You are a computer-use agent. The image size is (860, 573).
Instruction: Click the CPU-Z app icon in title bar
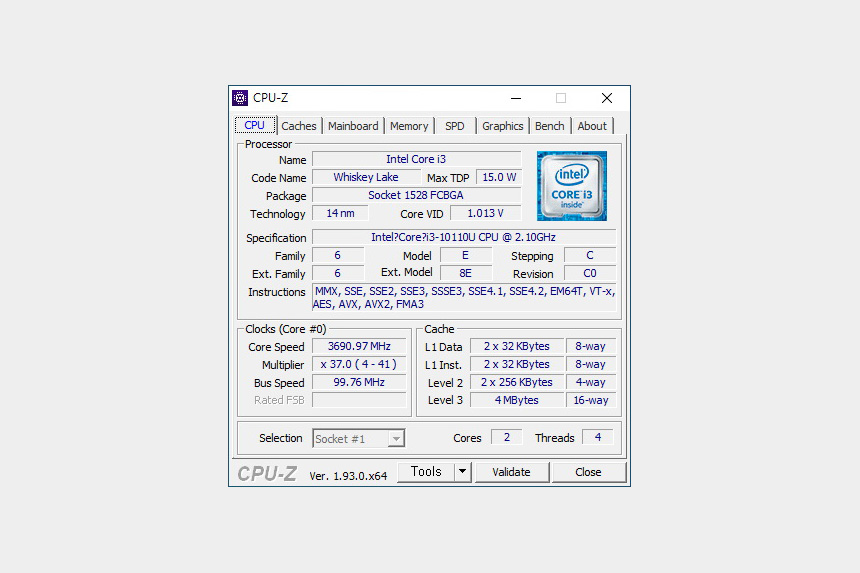click(x=240, y=98)
